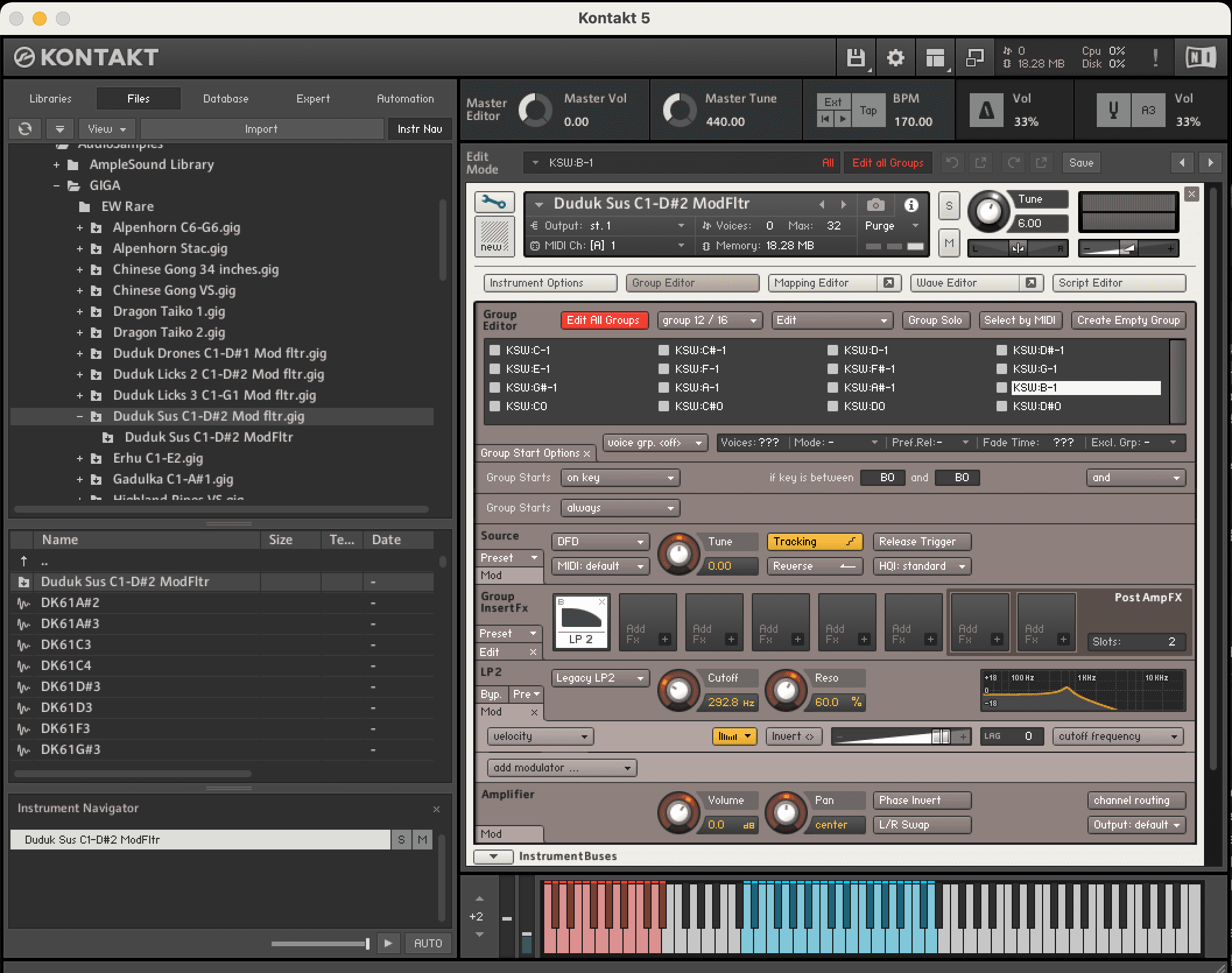Close Instrument Navigator panel
Viewport: 1232px width, 973px height.
437,809
